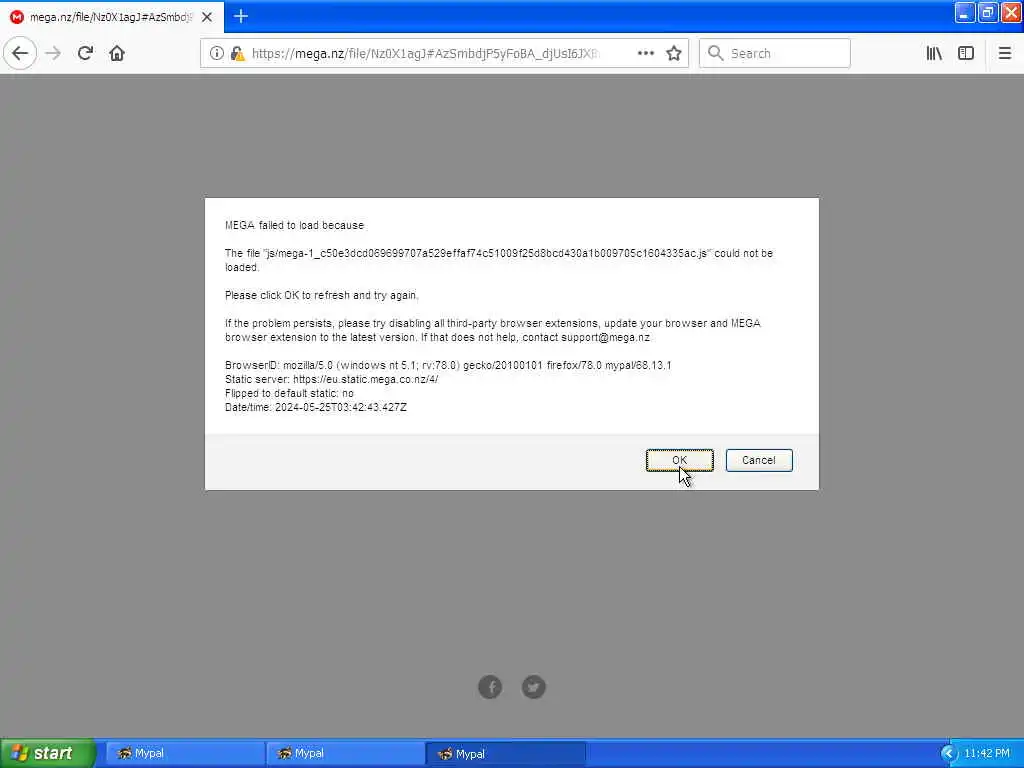Click the MEGA favicon on the tab

(x=17, y=17)
